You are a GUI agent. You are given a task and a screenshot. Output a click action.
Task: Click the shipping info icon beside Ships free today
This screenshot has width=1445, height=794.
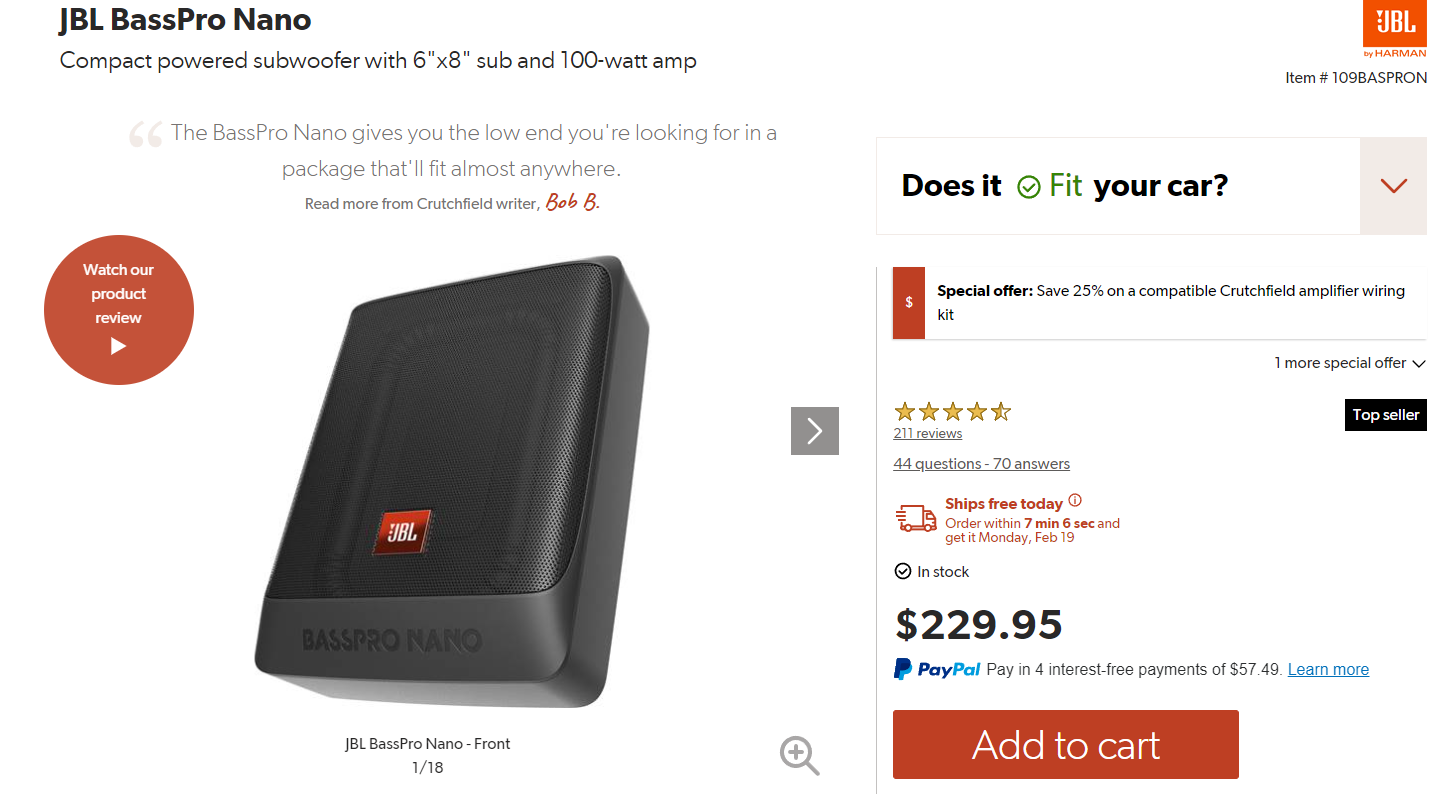point(1075,501)
